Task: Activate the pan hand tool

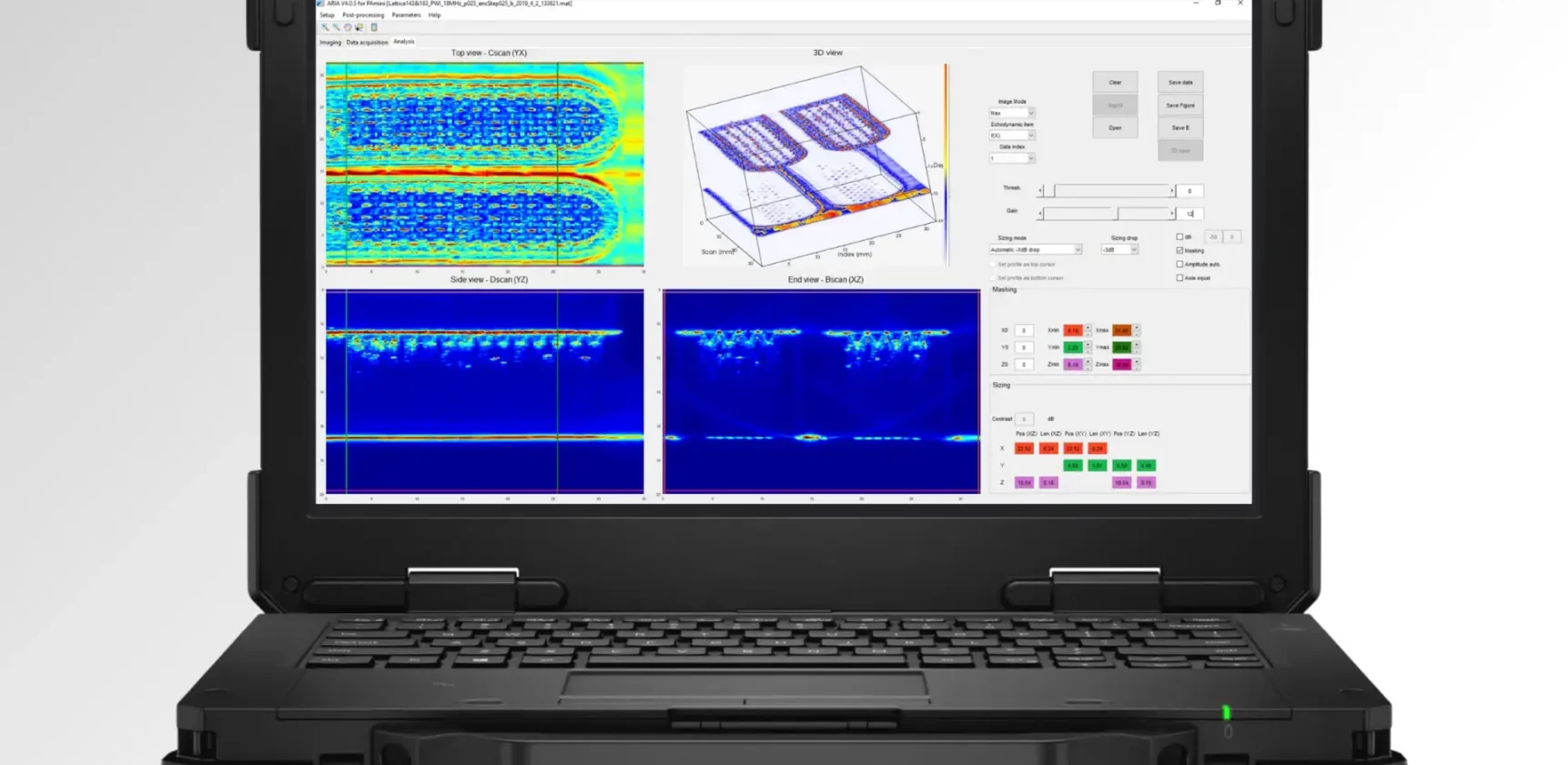Action: [348, 27]
